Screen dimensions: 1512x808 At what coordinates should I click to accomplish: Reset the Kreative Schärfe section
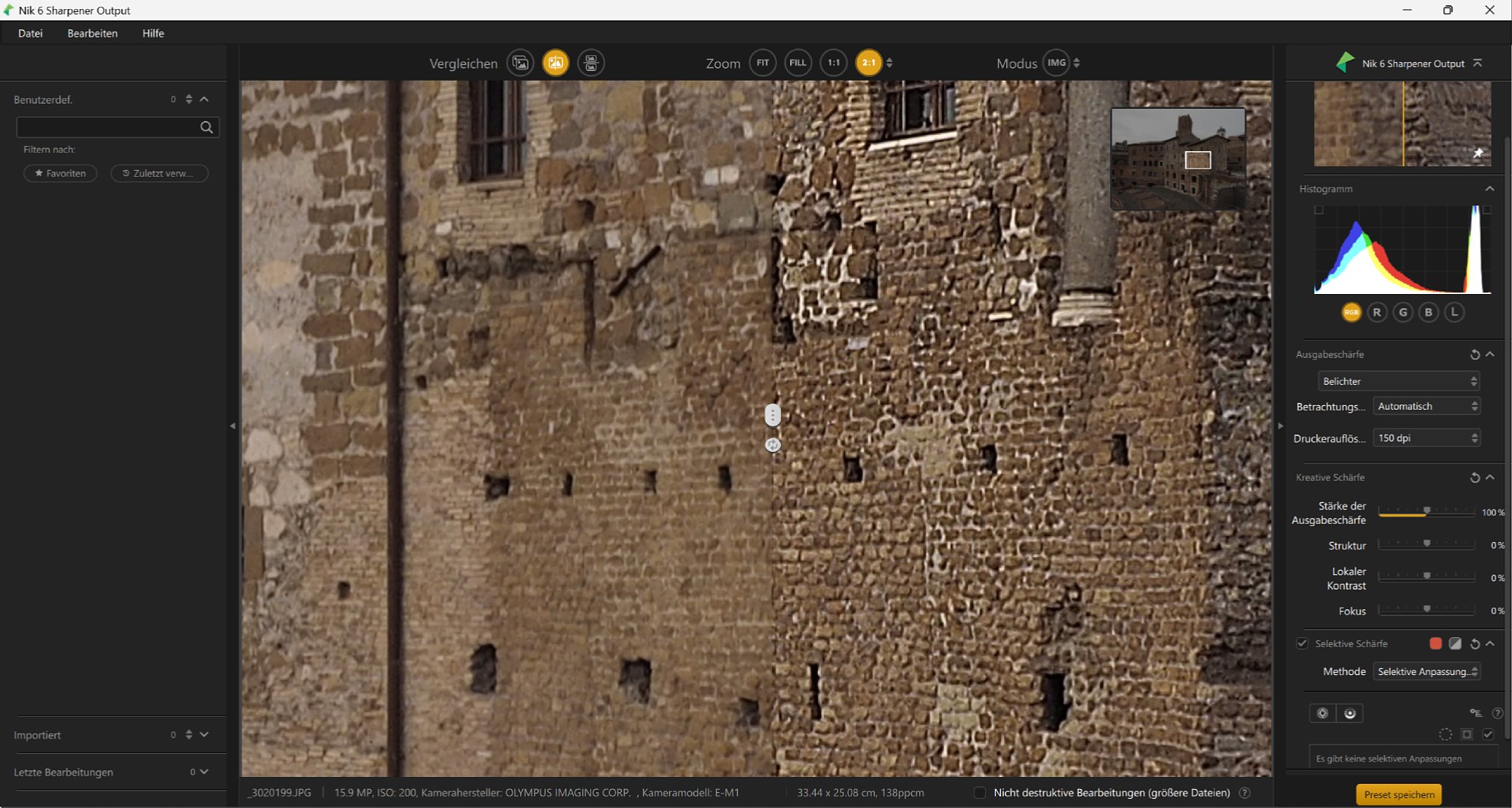1474,478
